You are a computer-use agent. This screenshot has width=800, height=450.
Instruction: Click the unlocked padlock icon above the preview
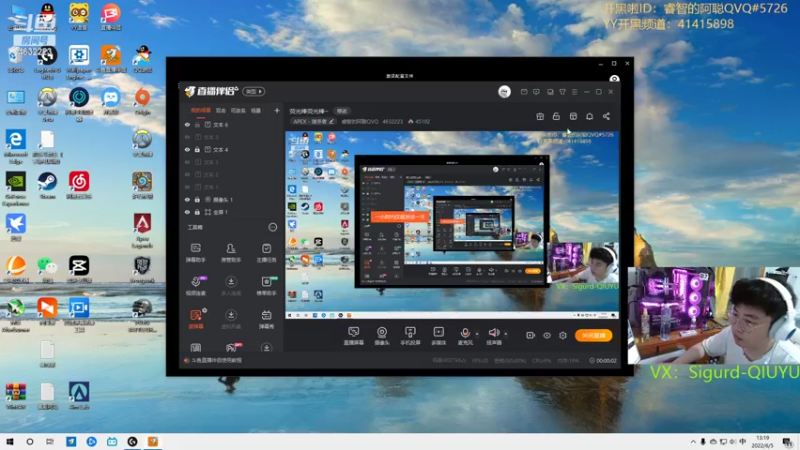(556, 116)
